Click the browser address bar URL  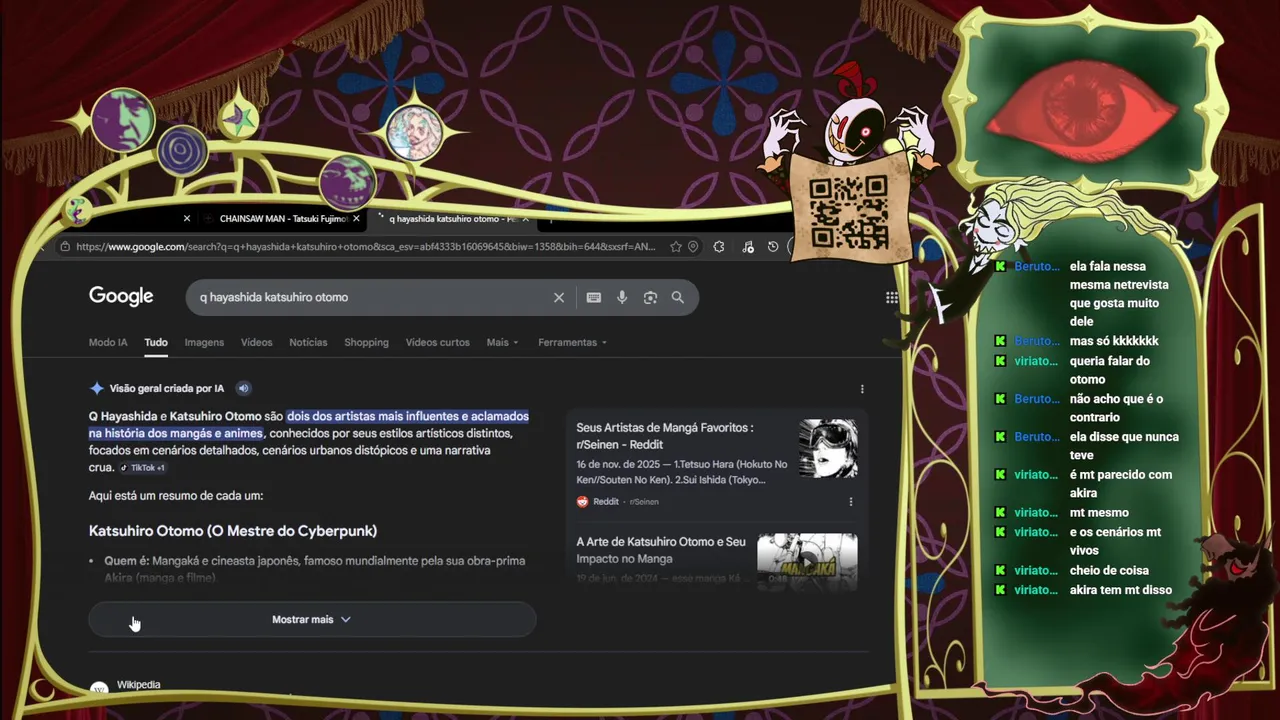pyautogui.click(x=365, y=246)
